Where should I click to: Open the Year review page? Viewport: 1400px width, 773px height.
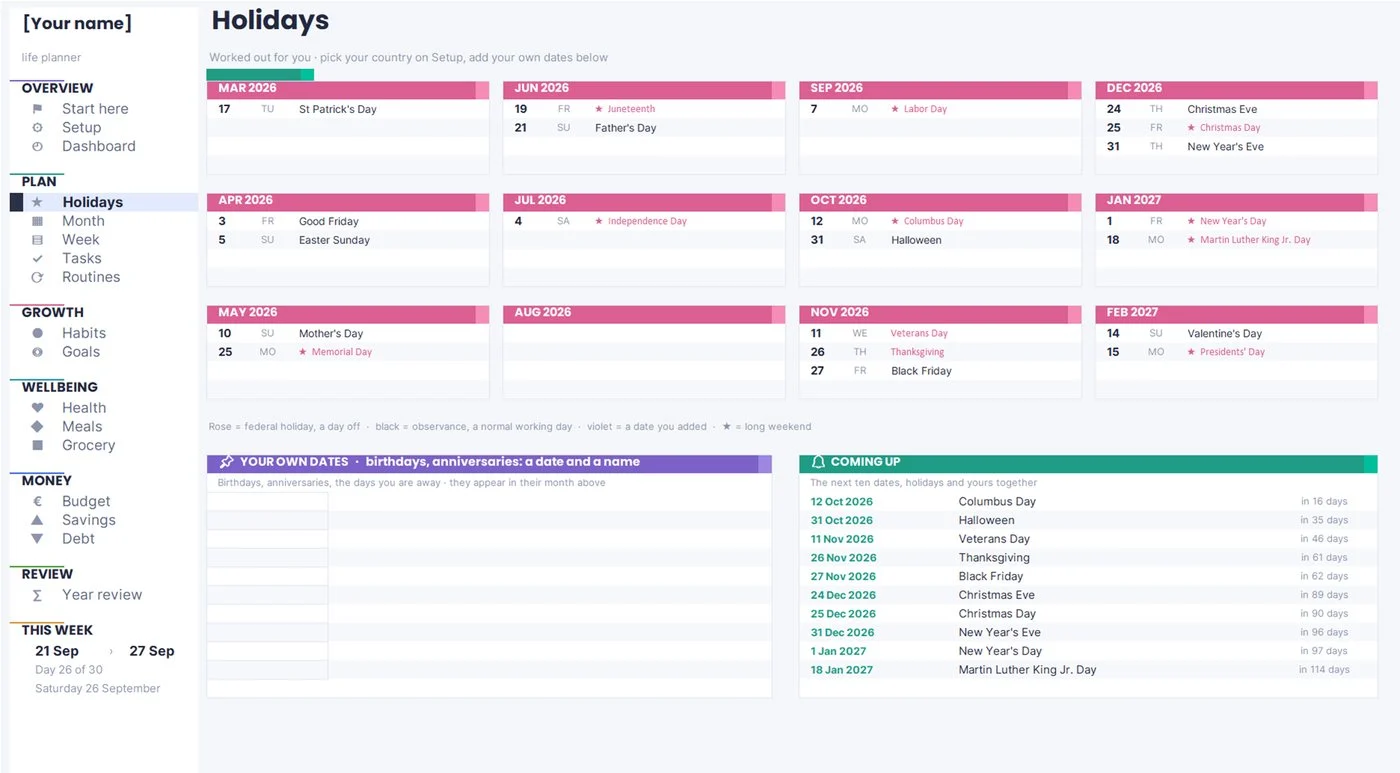tap(102, 595)
